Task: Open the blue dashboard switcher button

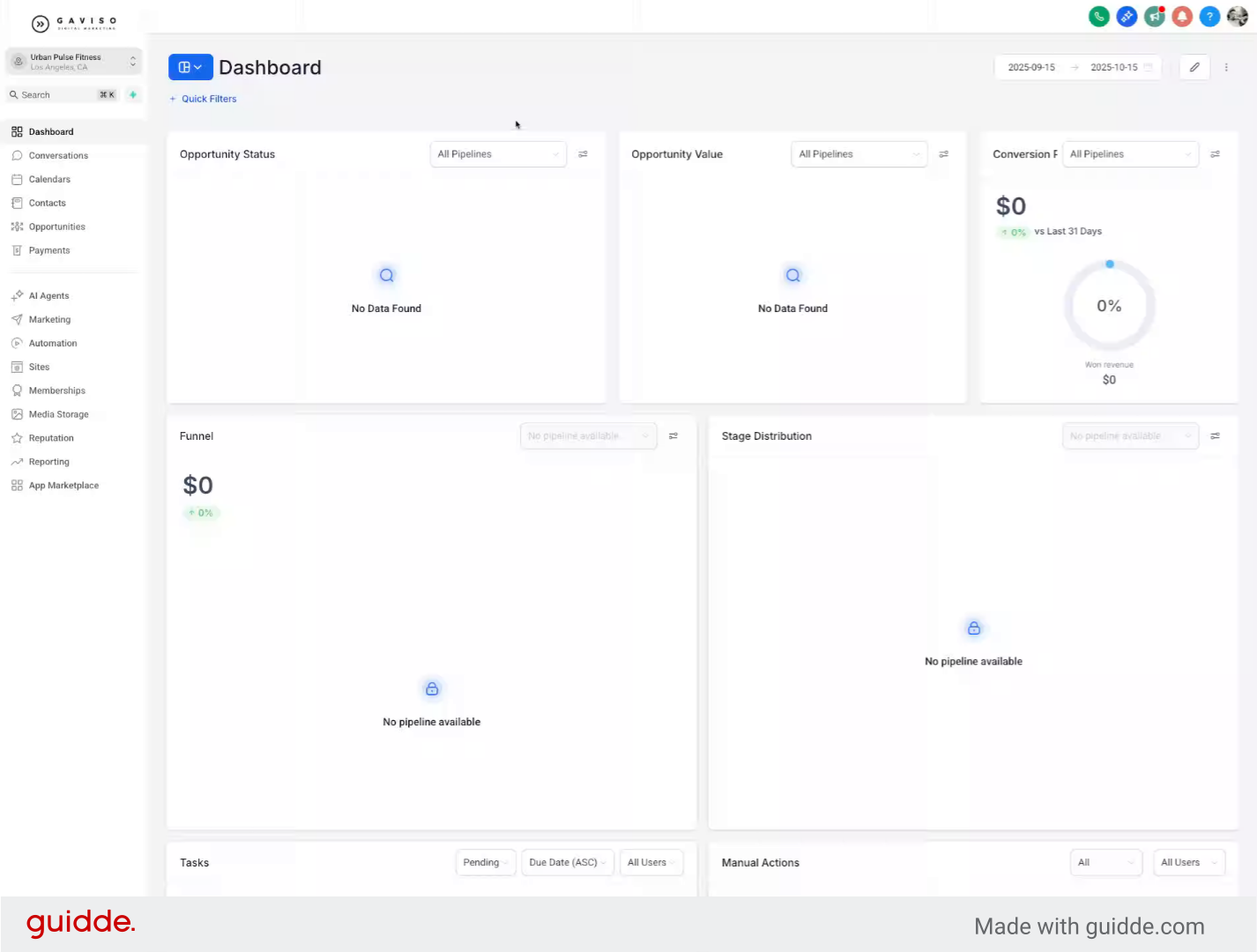Action: click(190, 67)
